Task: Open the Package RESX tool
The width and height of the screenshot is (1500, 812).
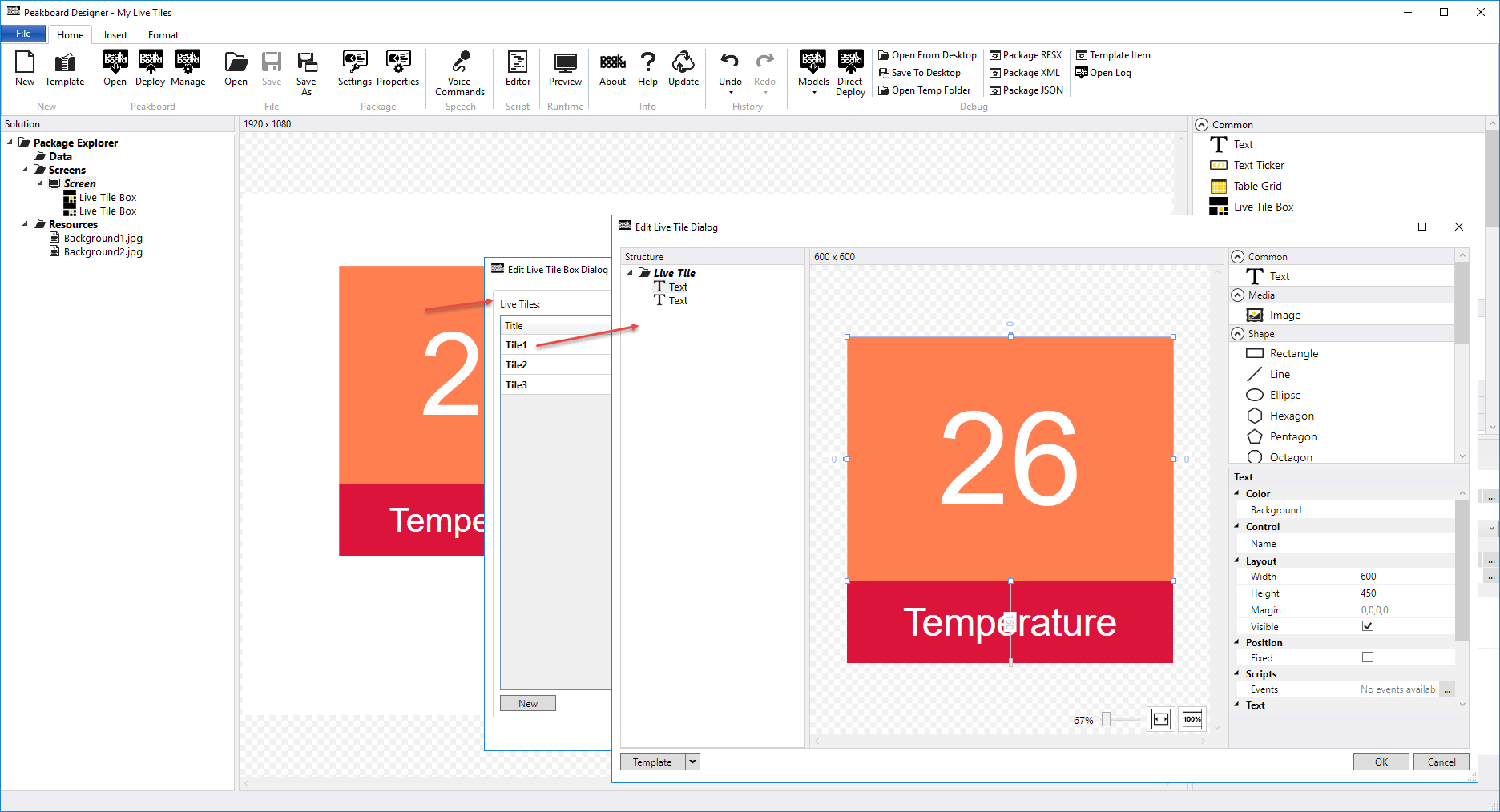Action: pos(1026,54)
